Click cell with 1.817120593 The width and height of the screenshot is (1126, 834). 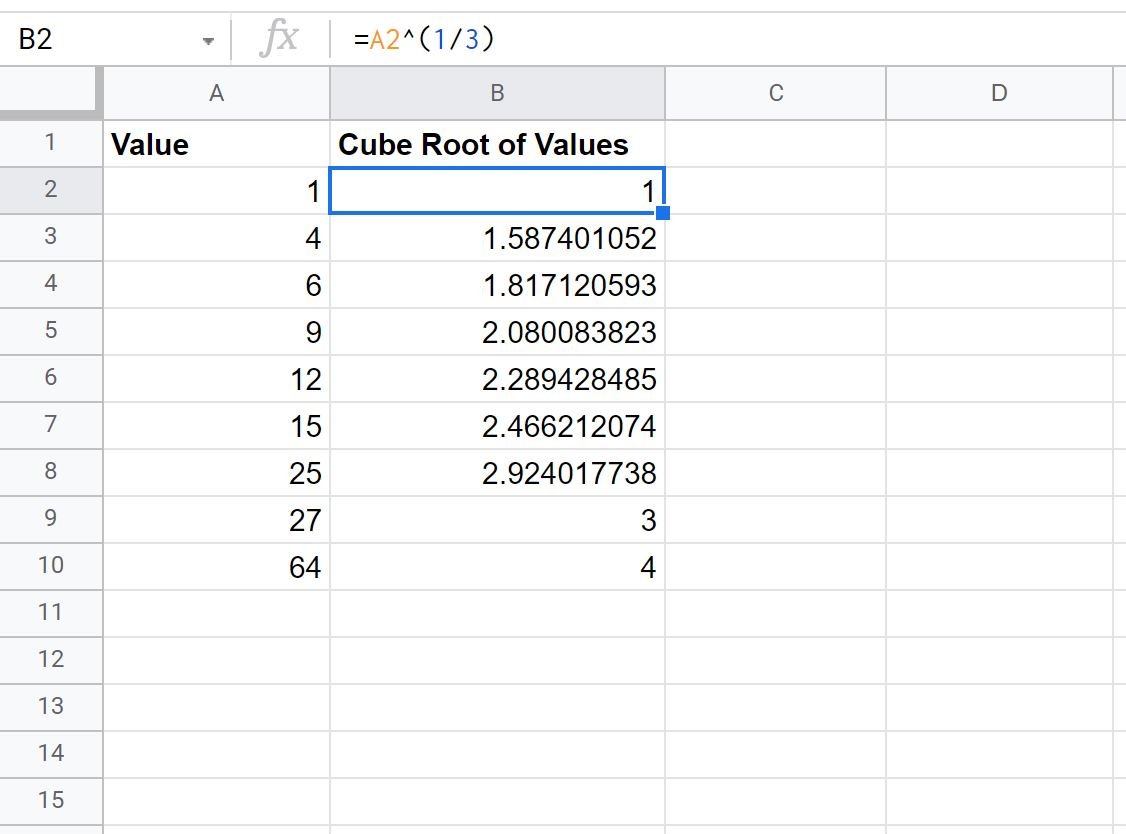[x=497, y=284]
